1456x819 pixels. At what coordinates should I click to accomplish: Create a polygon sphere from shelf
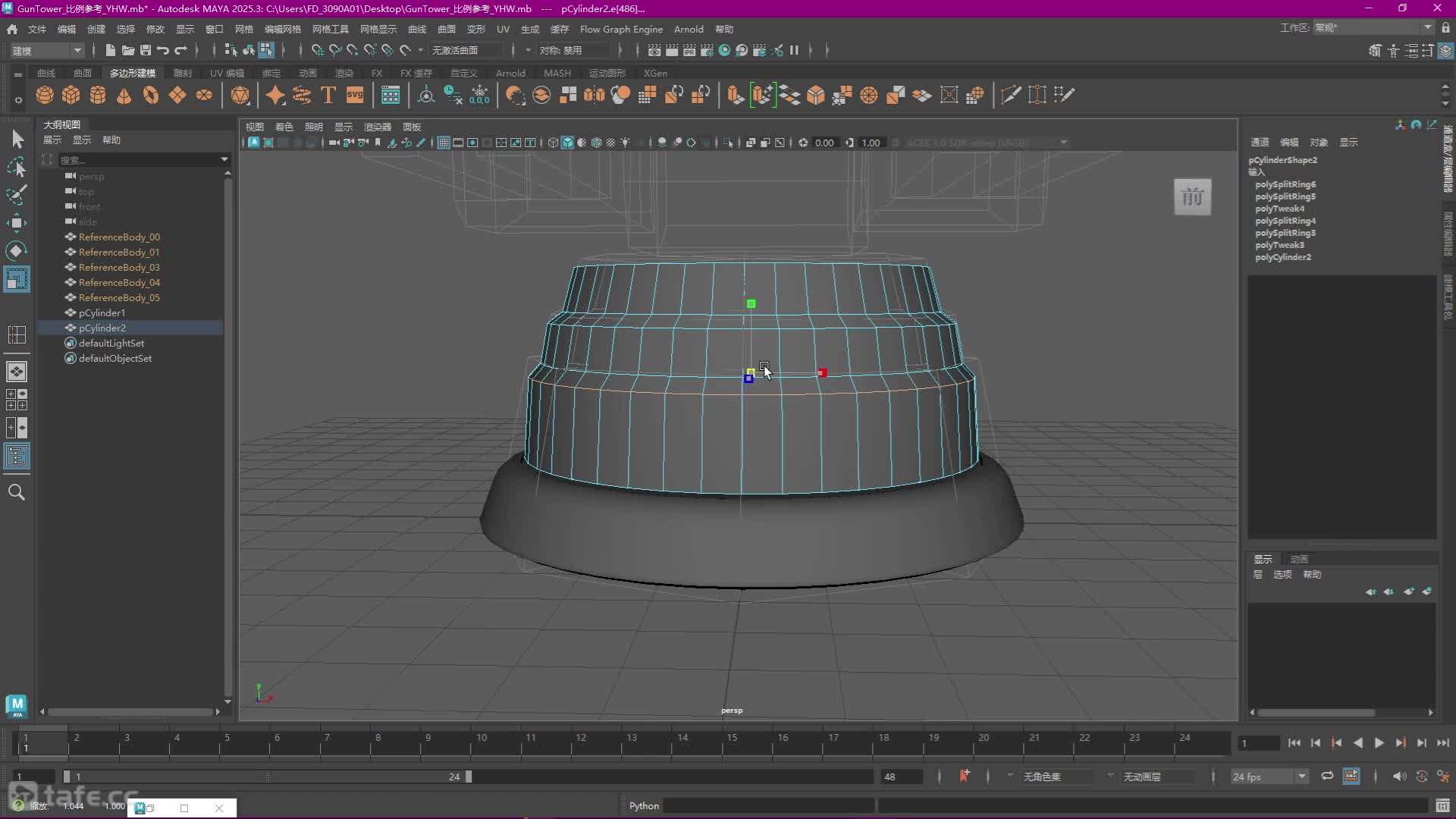click(x=45, y=96)
